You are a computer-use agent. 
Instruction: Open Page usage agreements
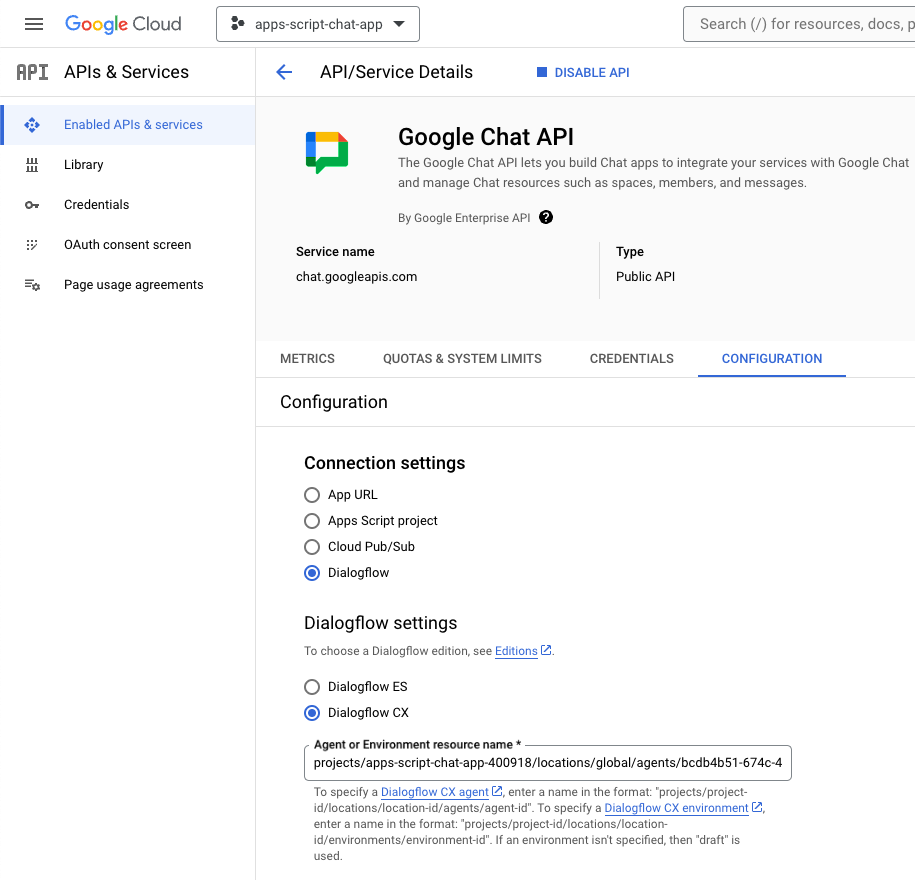133,285
